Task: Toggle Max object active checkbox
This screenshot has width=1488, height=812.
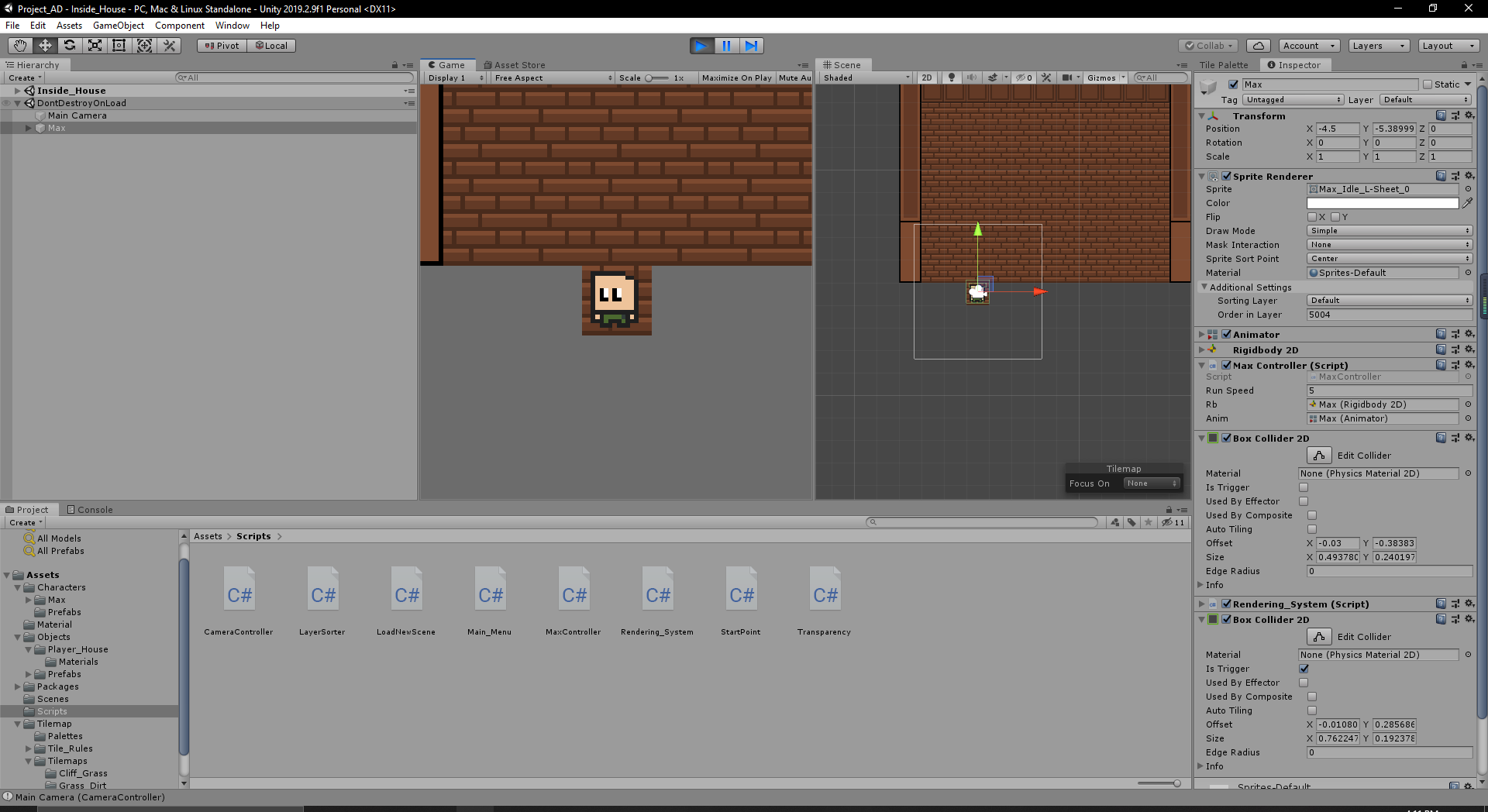Action: click(1233, 84)
